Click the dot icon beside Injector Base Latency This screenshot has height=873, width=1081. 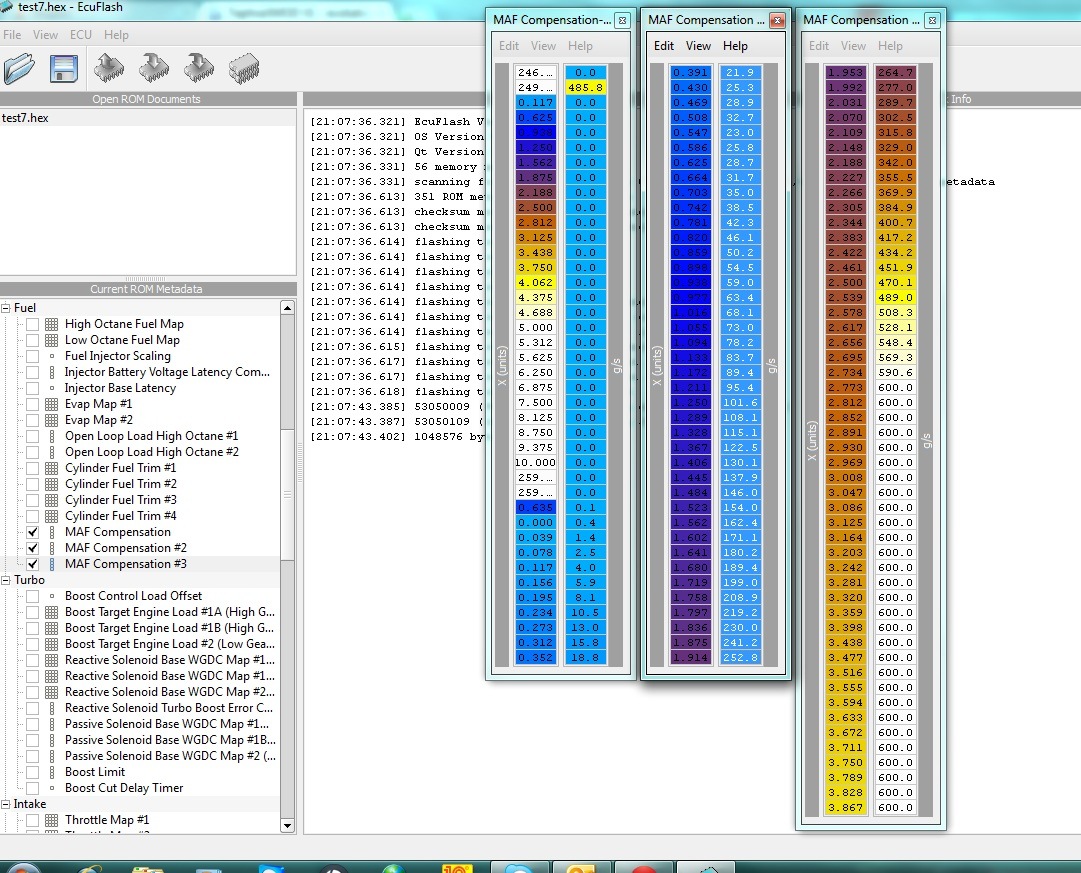tap(52, 388)
